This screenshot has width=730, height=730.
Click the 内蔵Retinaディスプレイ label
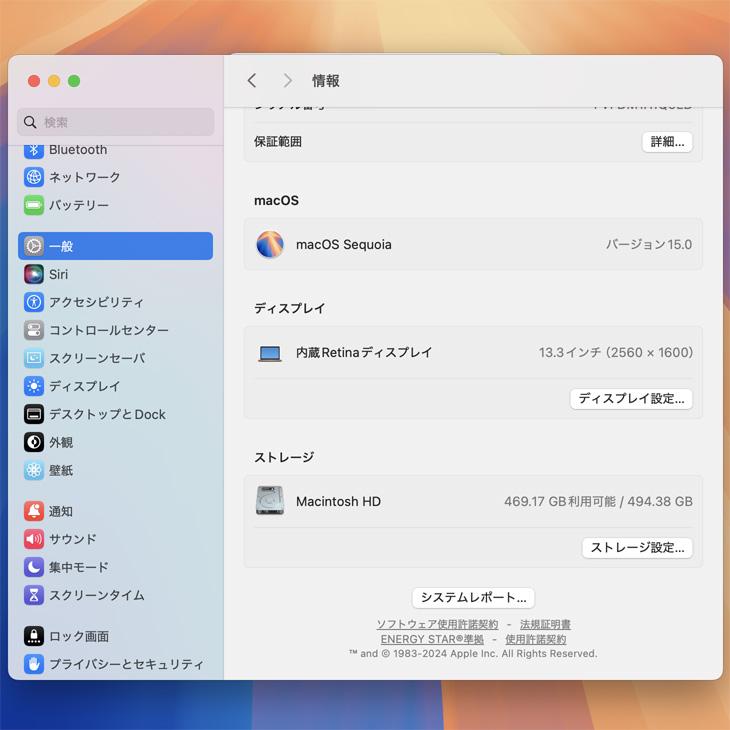pos(364,352)
